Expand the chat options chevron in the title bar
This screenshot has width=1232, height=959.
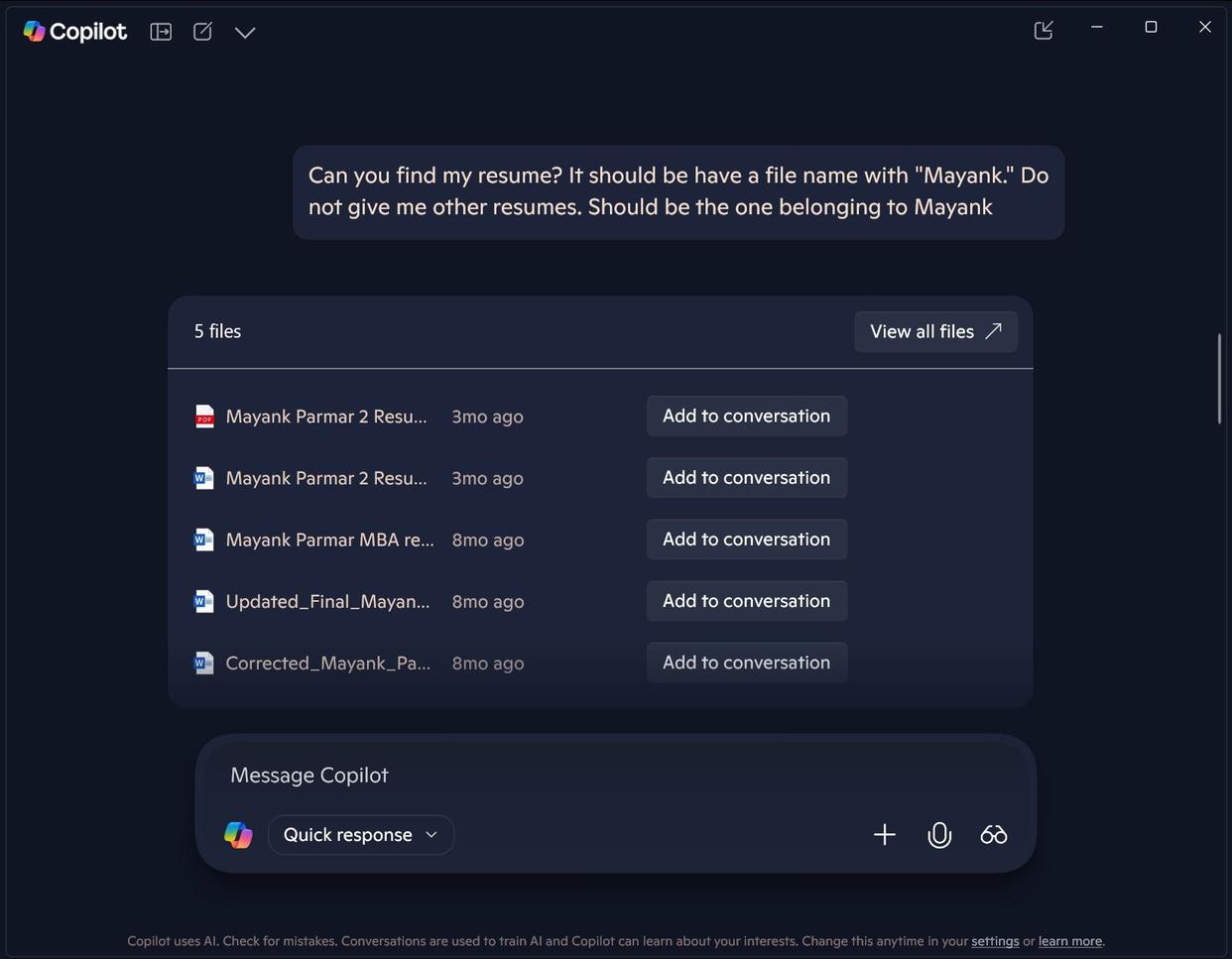click(x=244, y=31)
